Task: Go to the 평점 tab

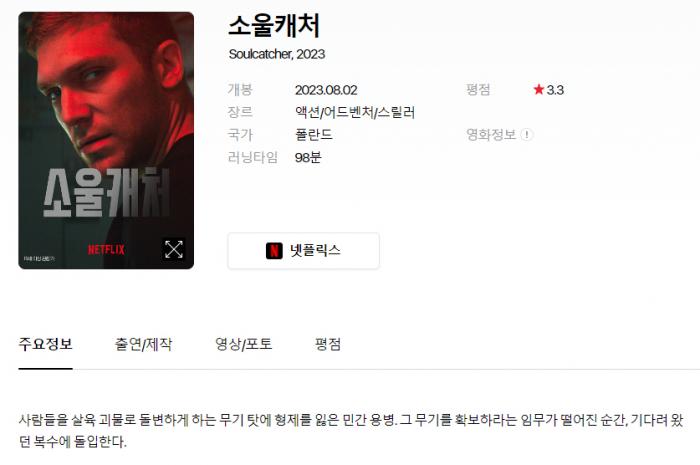Action: tap(328, 345)
